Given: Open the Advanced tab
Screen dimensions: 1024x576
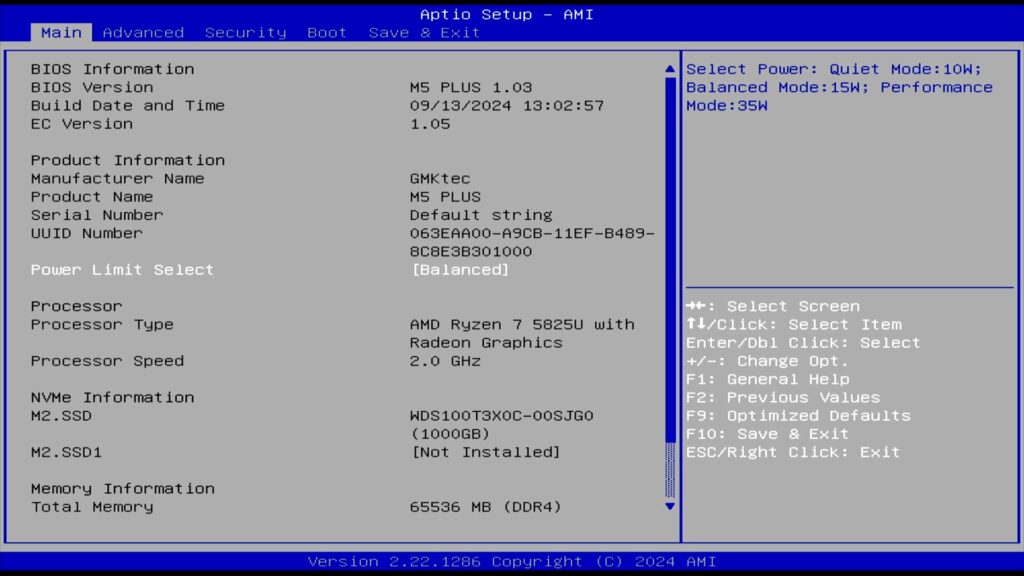Looking at the screenshot, I should point(143,33).
